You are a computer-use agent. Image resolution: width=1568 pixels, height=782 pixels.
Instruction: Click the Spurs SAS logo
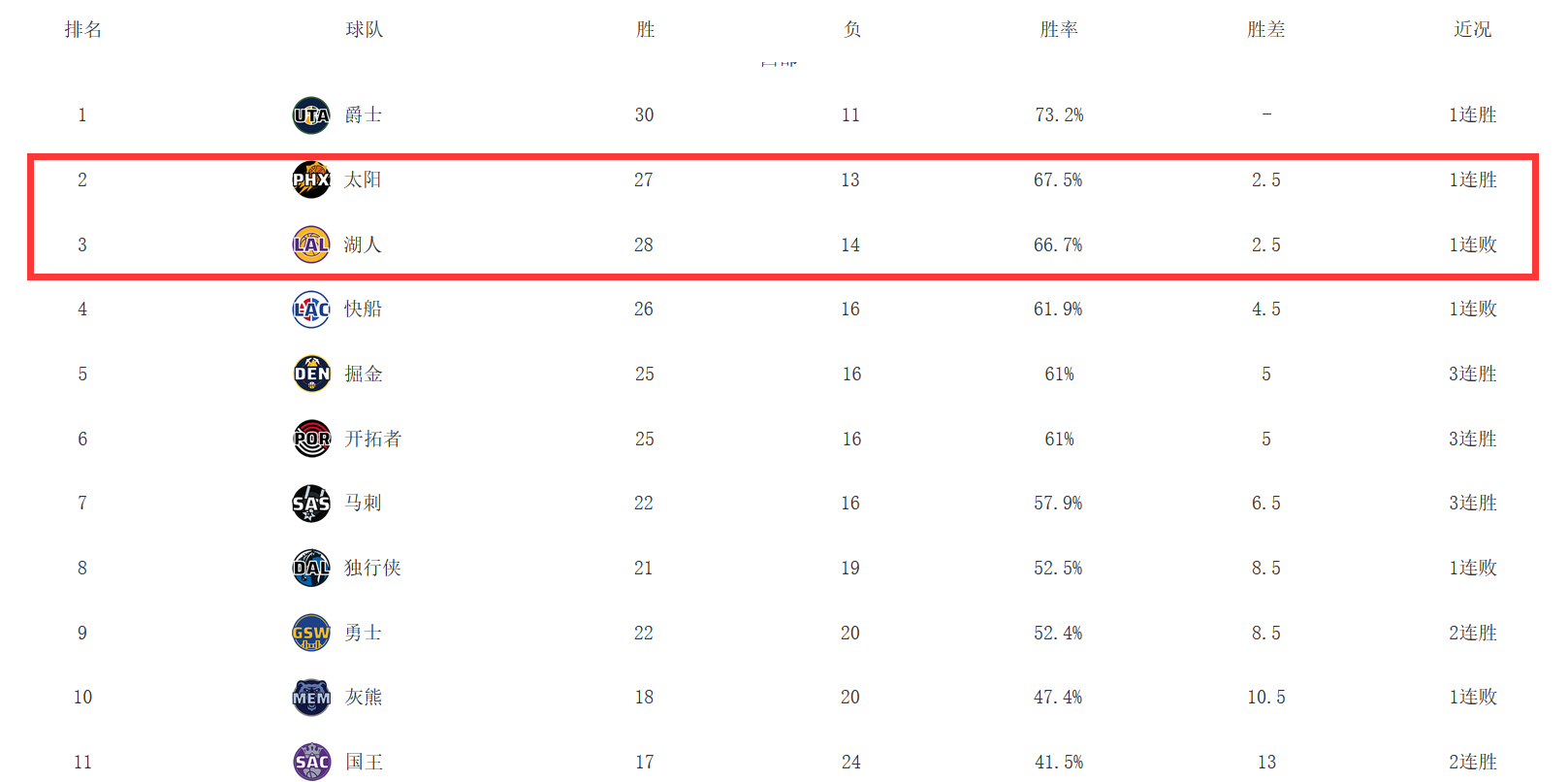pos(311,504)
